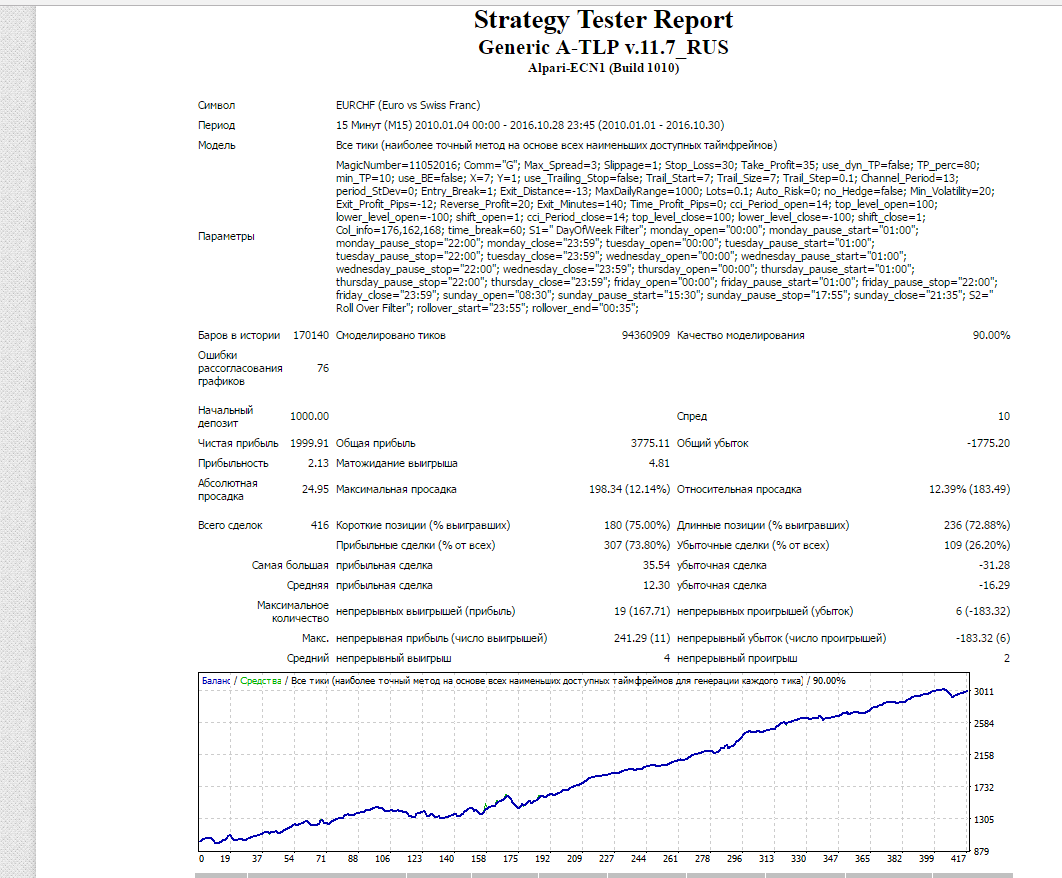Click the Баров в истории value 170140
This screenshot has height=878, width=1062.
(311, 335)
